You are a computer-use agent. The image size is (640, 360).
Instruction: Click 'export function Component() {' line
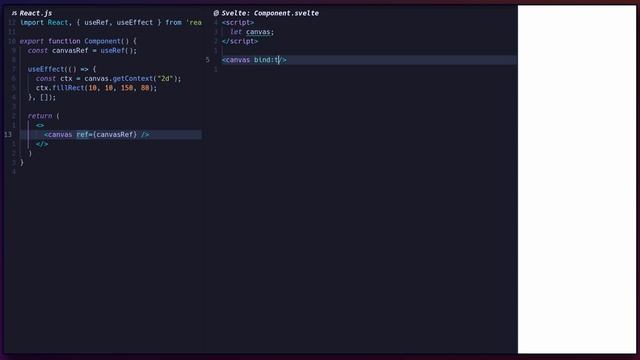(x=78, y=41)
